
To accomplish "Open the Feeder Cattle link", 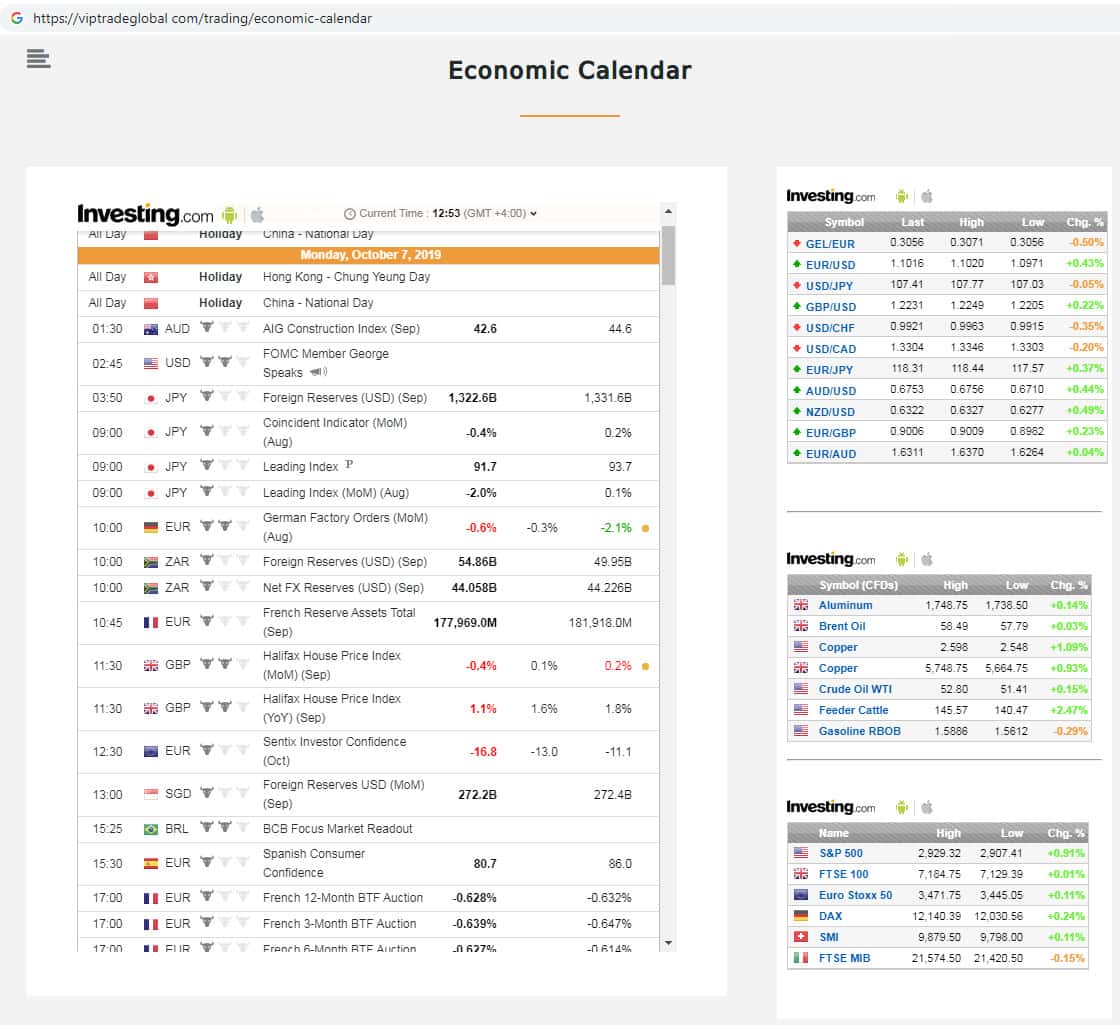I will [853, 710].
